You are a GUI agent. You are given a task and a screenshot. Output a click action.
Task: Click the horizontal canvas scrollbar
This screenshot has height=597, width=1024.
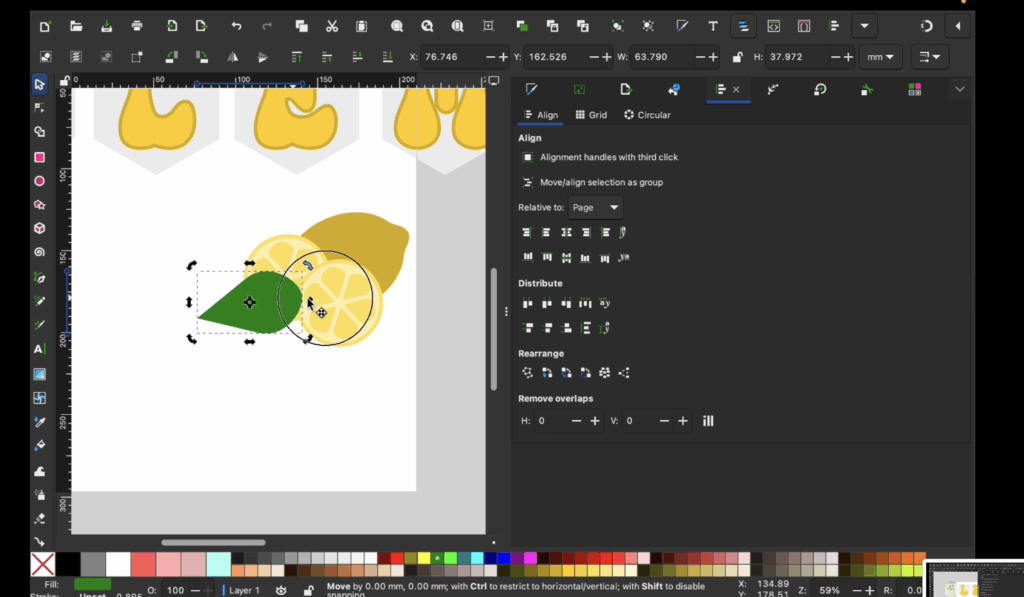[214, 542]
